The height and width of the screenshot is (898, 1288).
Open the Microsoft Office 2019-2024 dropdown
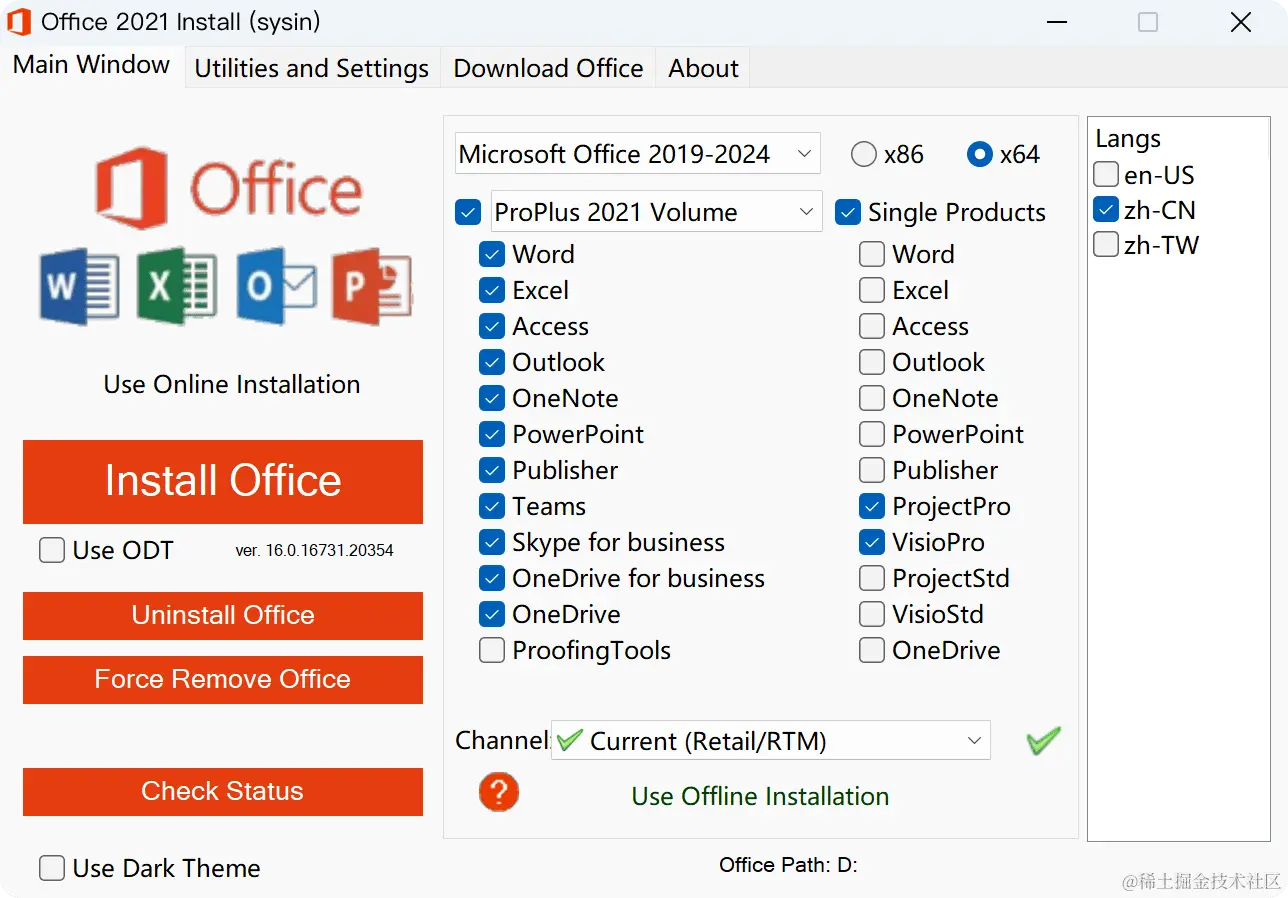805,153
